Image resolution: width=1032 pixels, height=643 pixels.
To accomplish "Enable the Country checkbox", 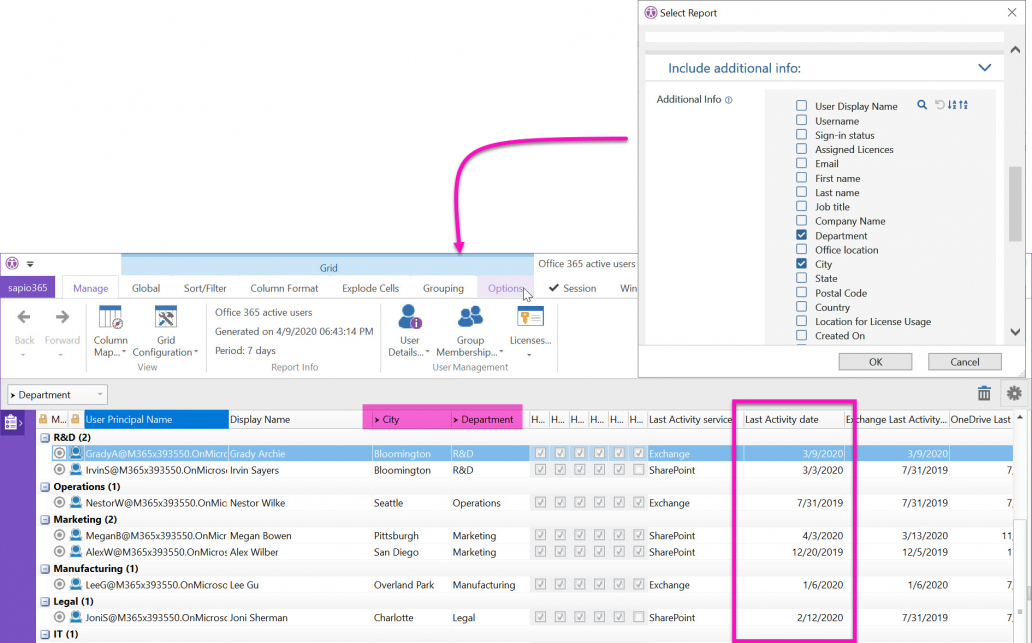I will tap(801, 307).
